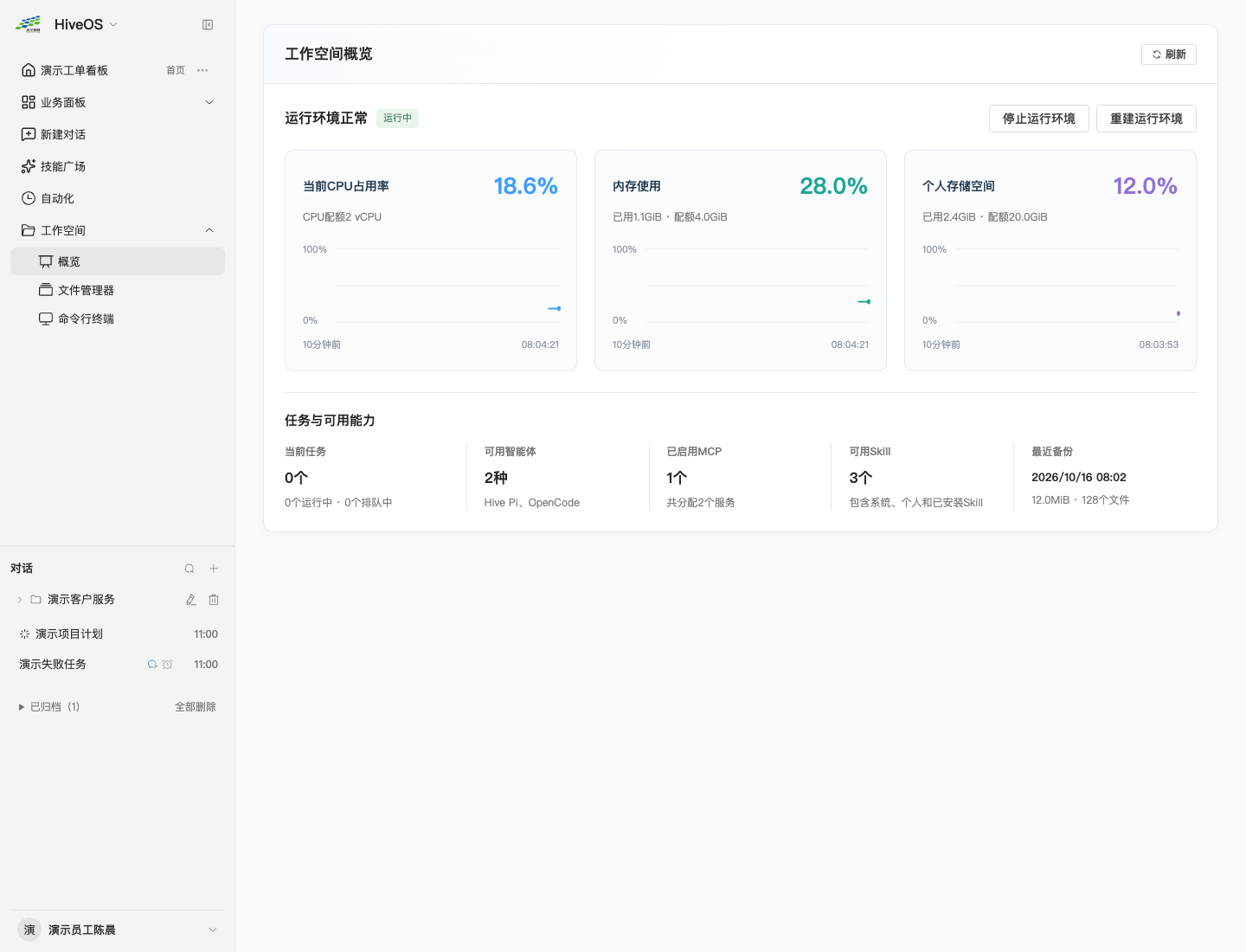Click the 工作空间 folder icon

click(29, 230)
